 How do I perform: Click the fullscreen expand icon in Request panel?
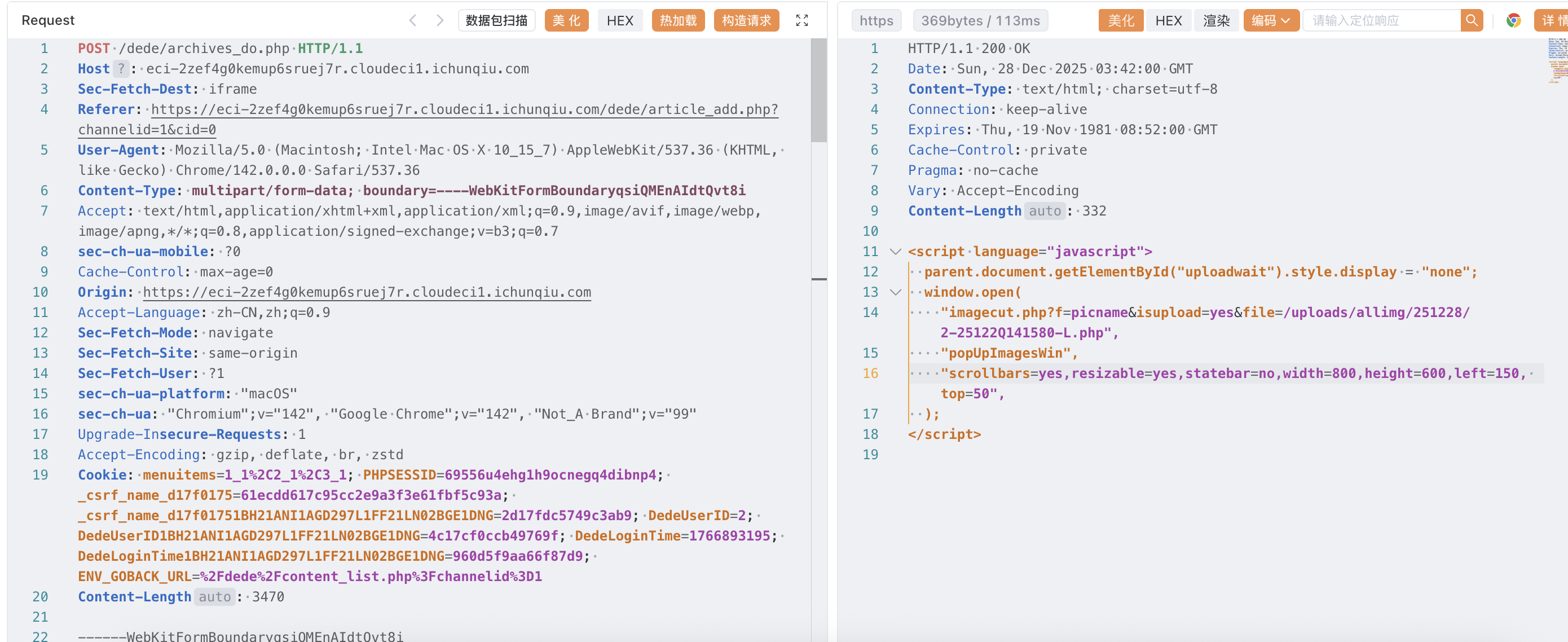801,21
